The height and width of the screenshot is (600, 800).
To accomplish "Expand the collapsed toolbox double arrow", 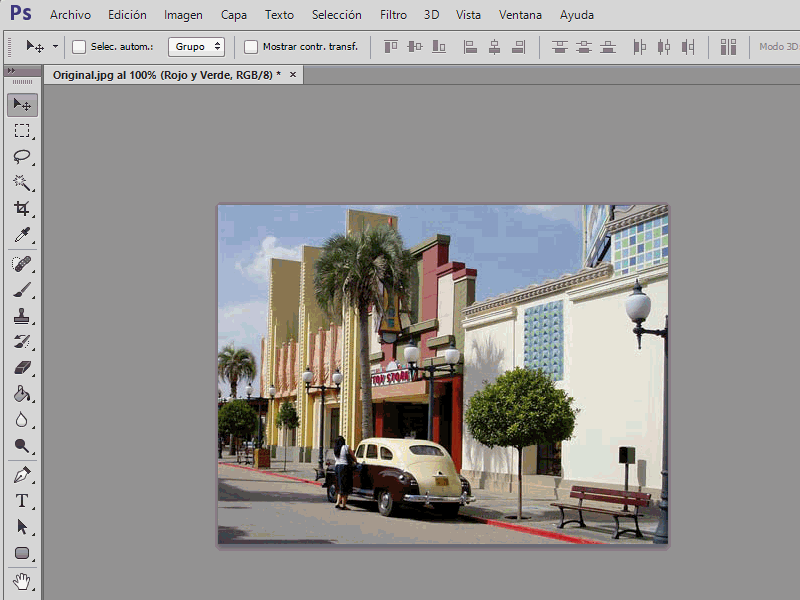I will click(11, 70).
